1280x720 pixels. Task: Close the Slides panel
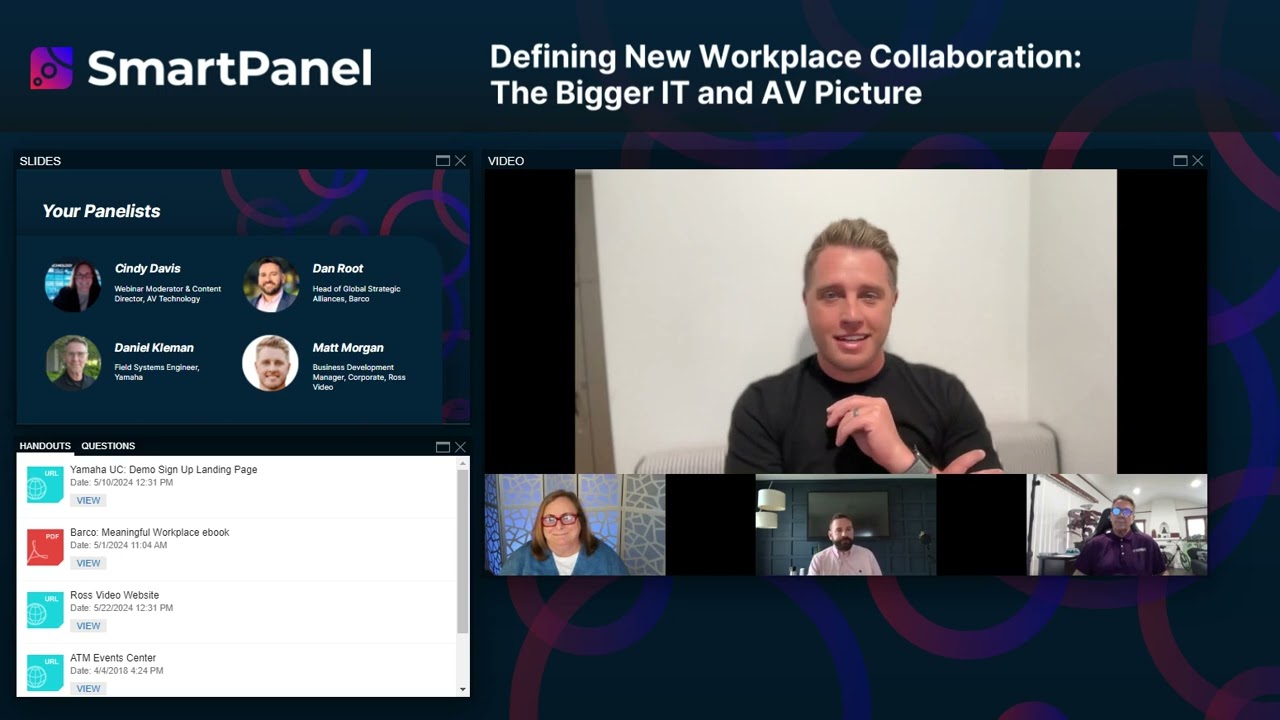coord(460,160)
